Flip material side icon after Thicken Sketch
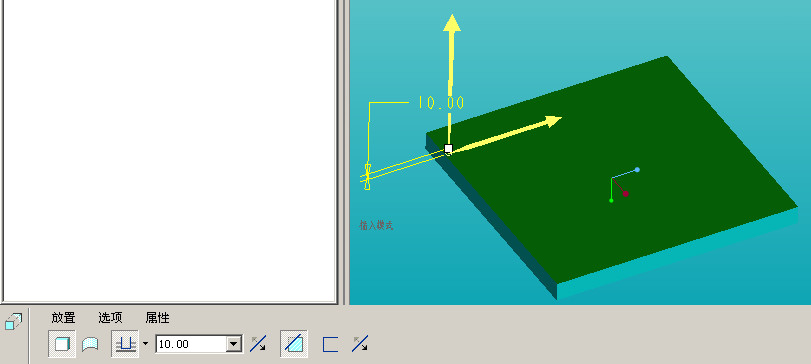This screenshot has height=364, width=811. click(x=360, y=344)
